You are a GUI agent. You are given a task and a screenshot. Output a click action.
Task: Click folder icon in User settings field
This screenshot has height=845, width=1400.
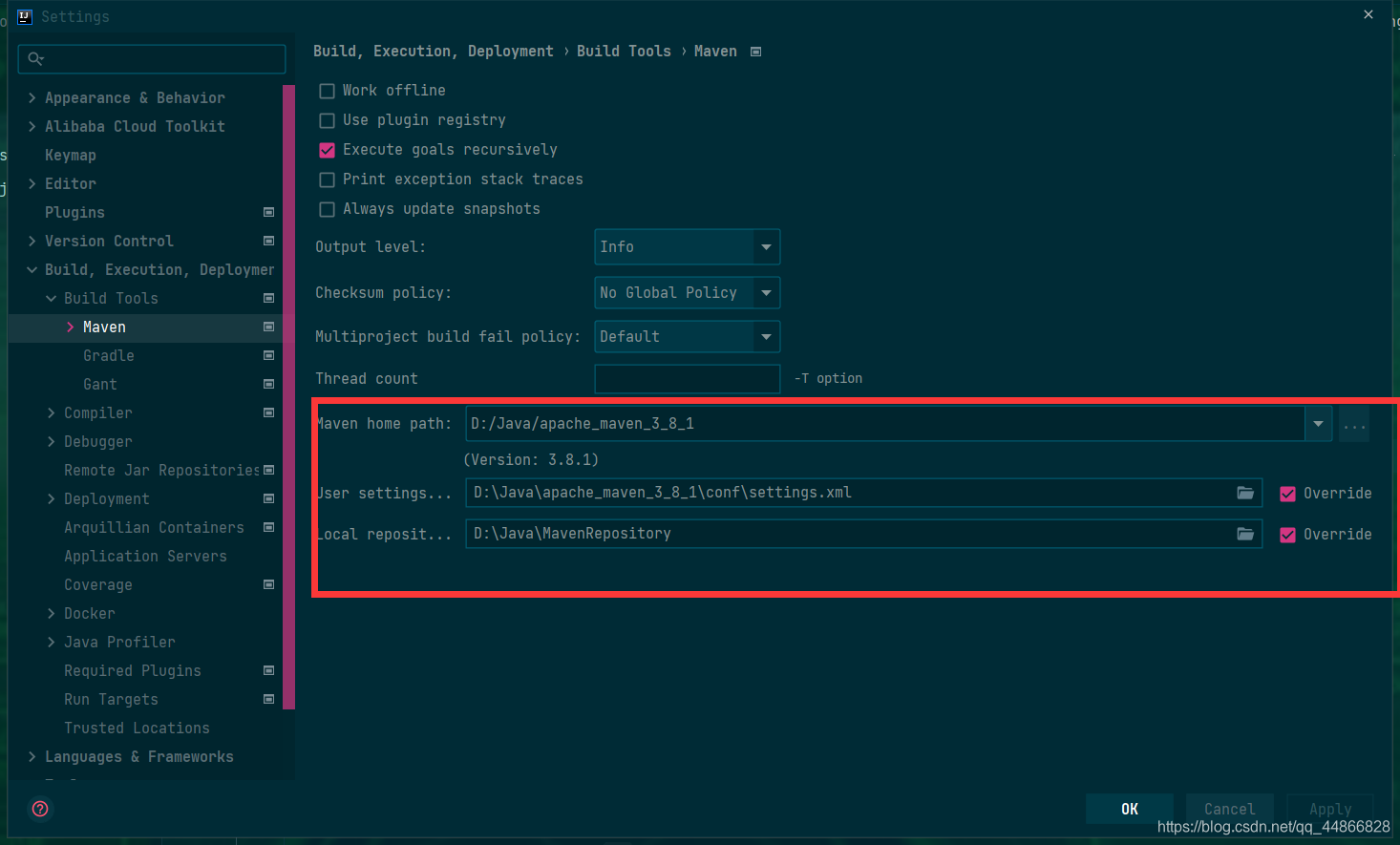[x=1245, y=493]
